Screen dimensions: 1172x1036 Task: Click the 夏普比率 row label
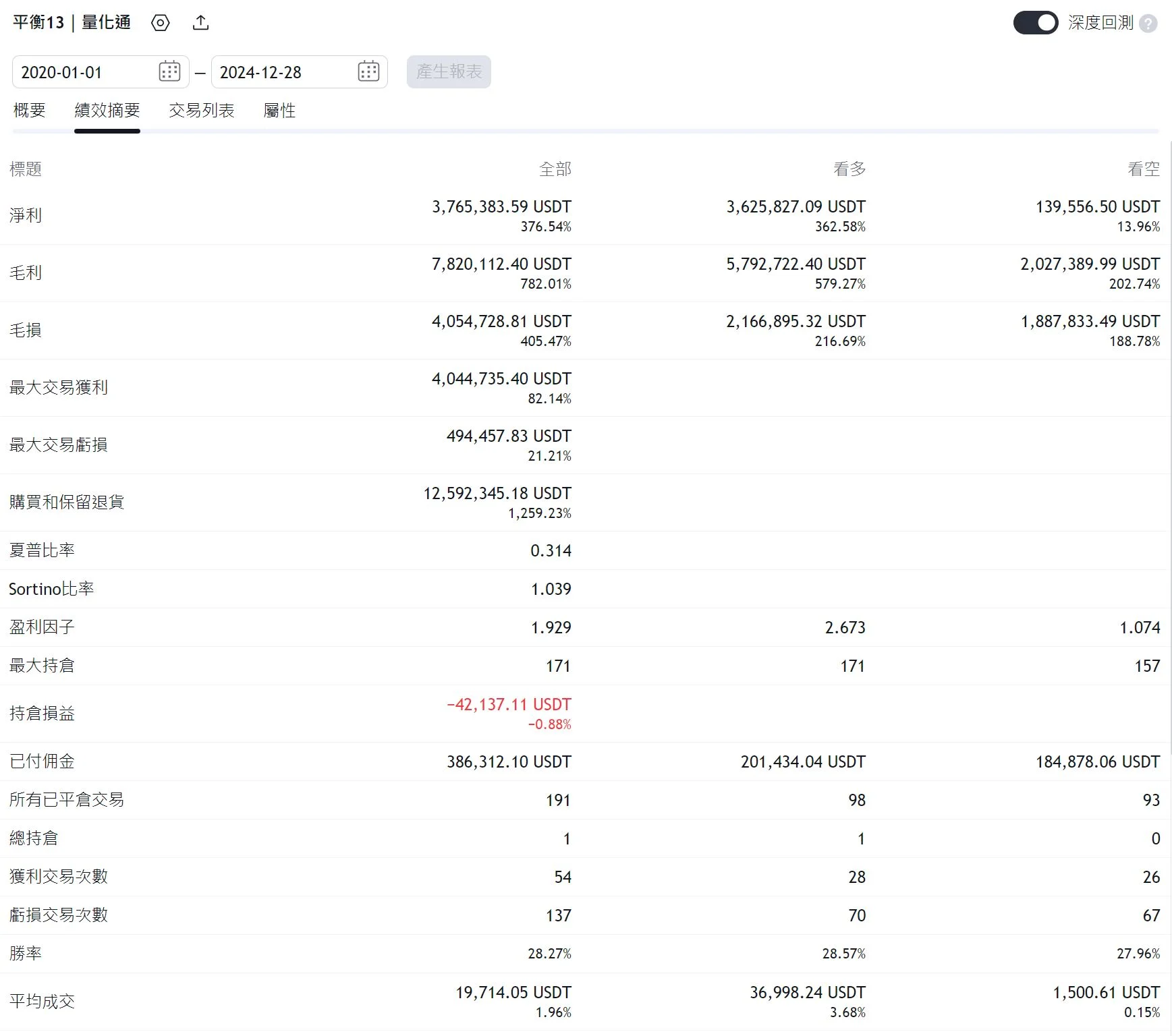point(42,550)
